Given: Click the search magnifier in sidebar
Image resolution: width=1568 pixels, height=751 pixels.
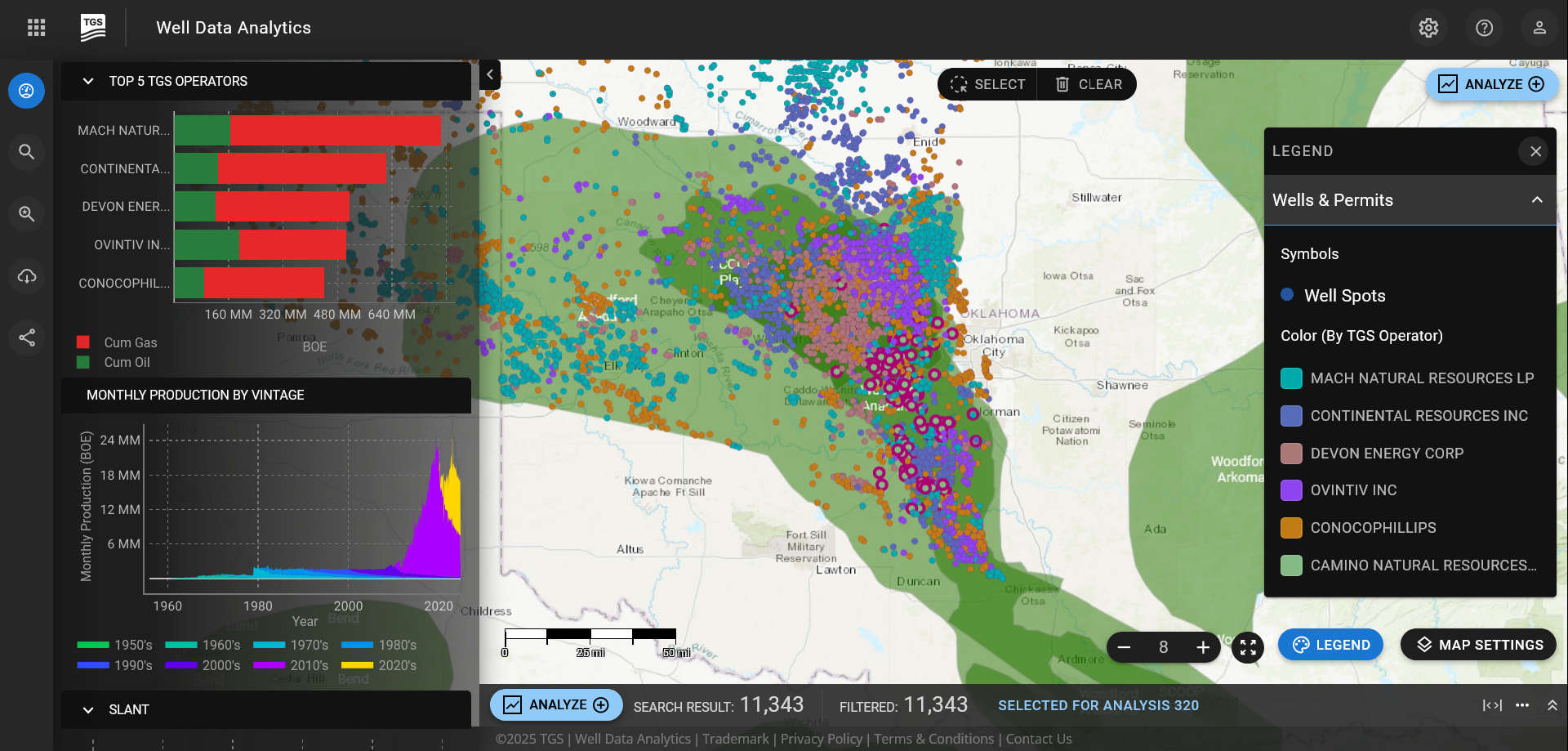Looking at the screenshot, I should 27,152.
